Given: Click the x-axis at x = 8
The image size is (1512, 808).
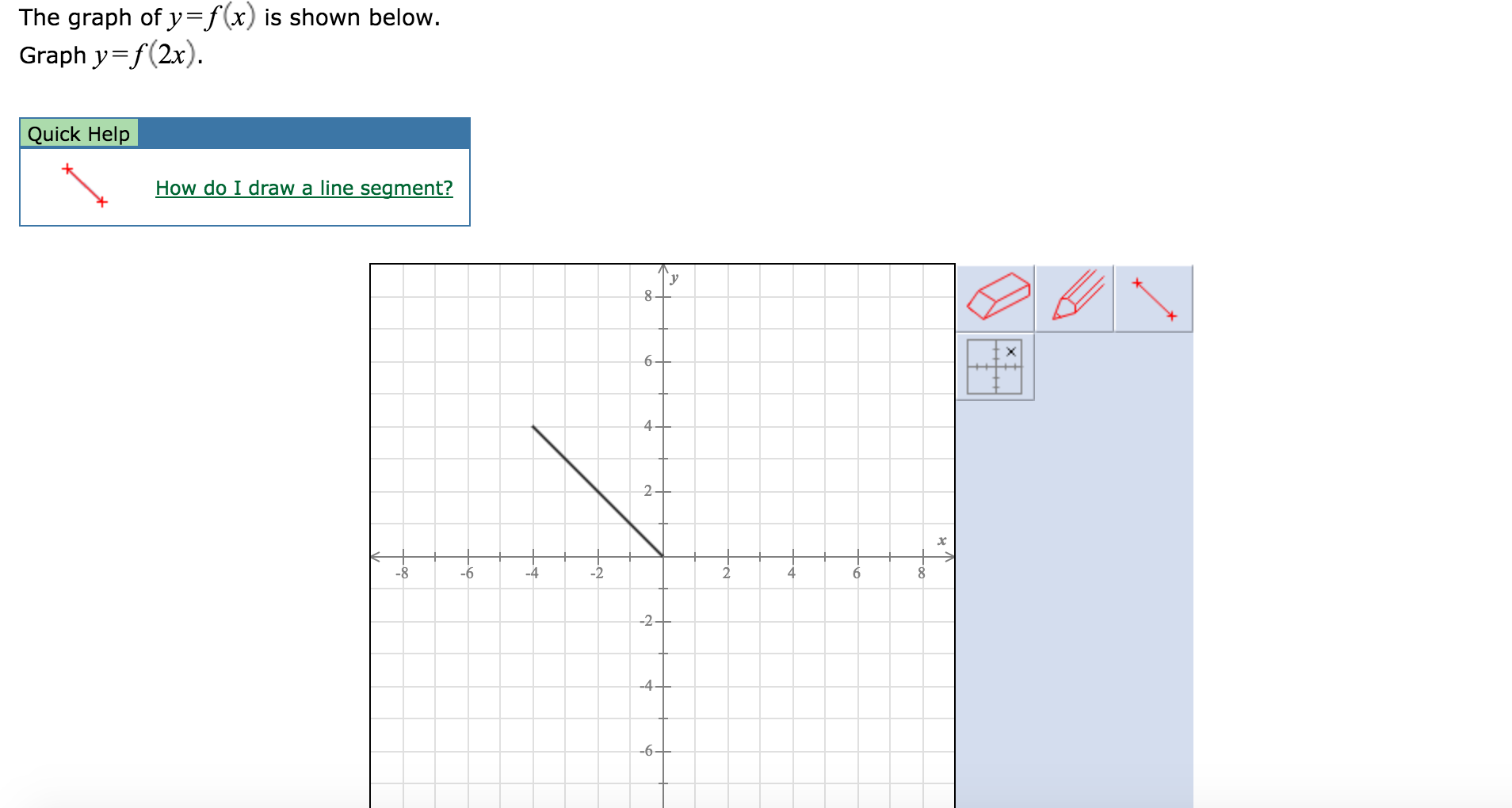Looking at the screenshot, I should coord(922,556).
